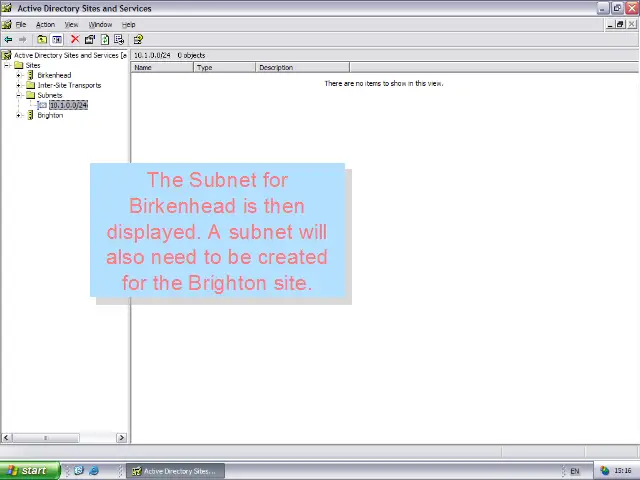
Task: Open the View menu
Action: click(71, 24)
